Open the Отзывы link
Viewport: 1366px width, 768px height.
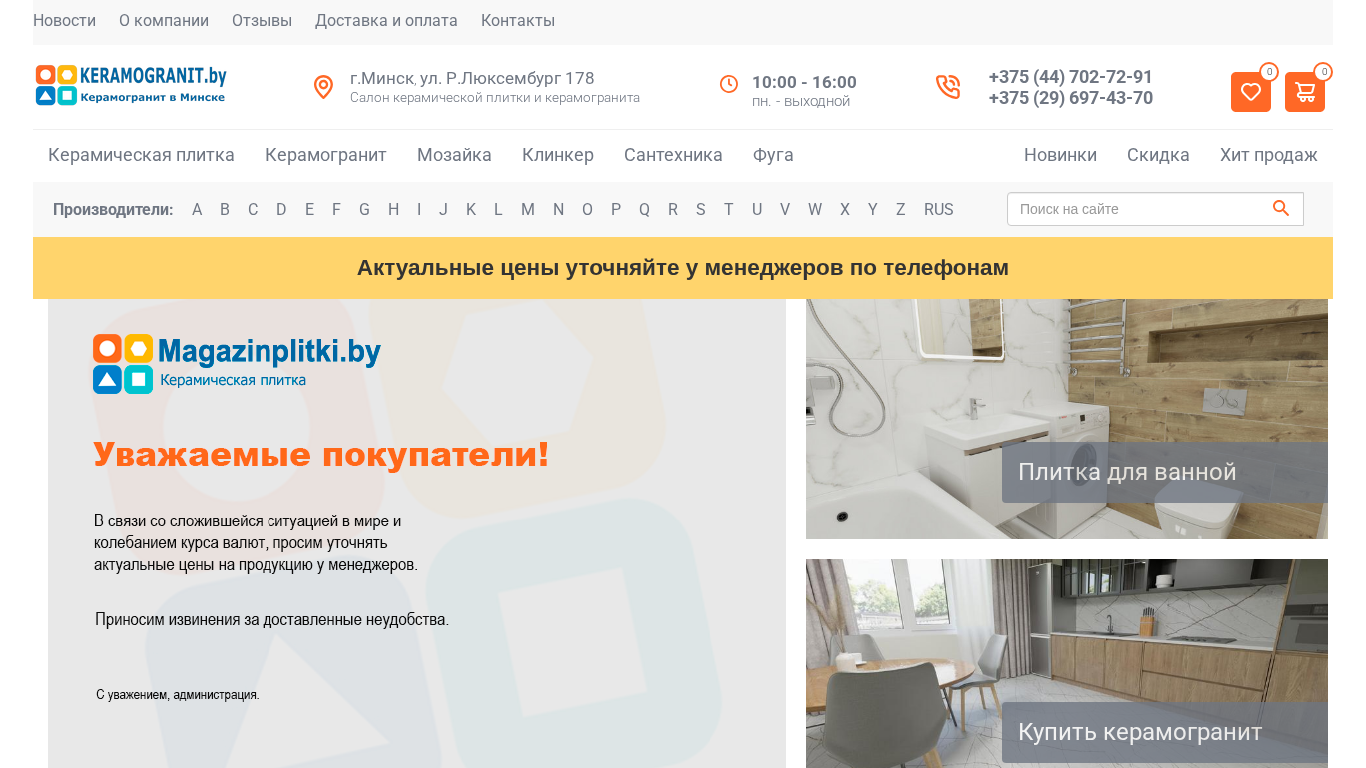click(262, 21)
